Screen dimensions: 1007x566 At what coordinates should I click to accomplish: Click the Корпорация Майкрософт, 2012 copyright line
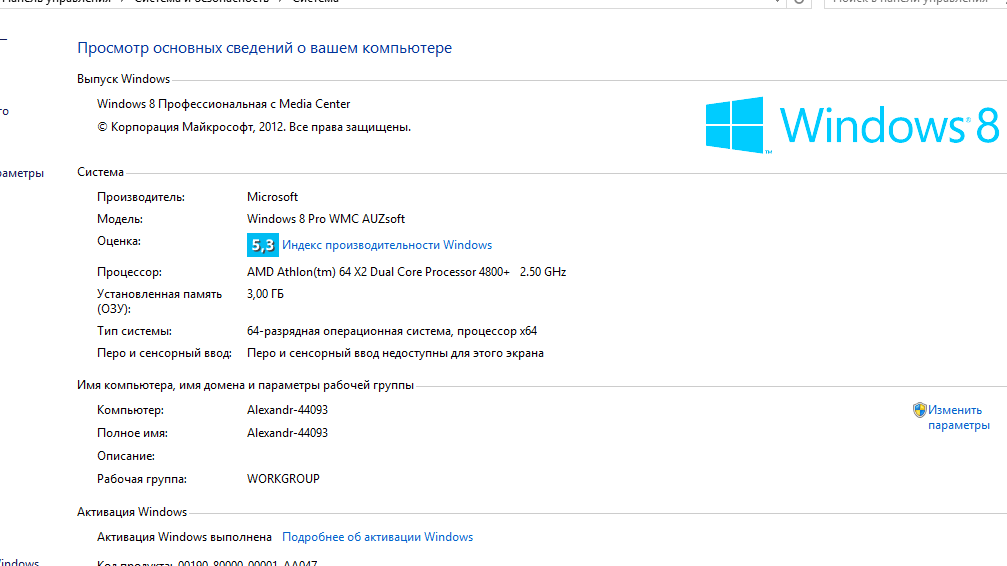pyautogui.click(x=254, y=127)
